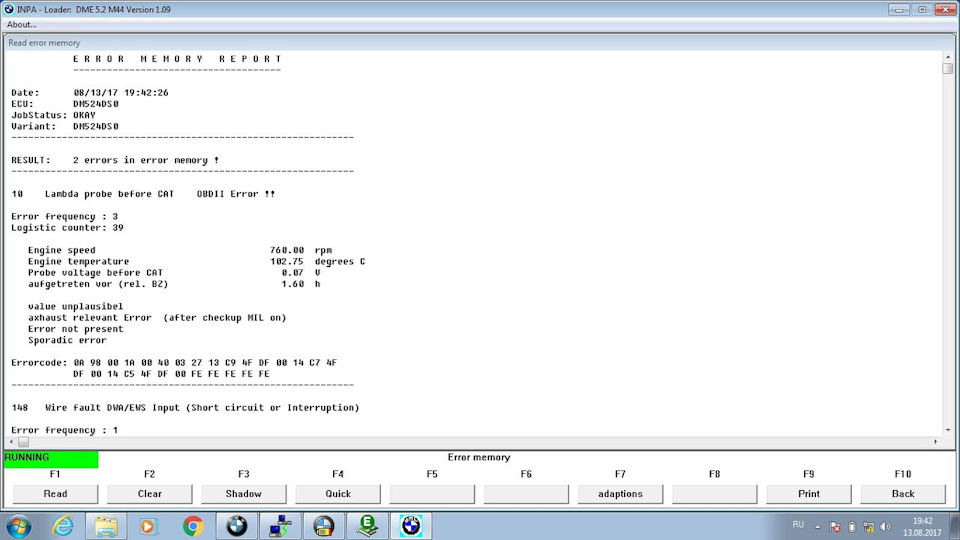Image resolution: width=960 pixels, height=540 pixels.
Task: Open the BMW coding tool taskbar icon
Action: click(x=324, y=526)
